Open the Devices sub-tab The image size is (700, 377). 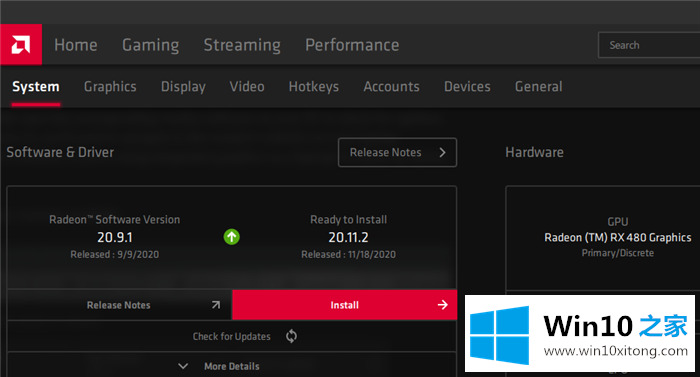point(467,86)
